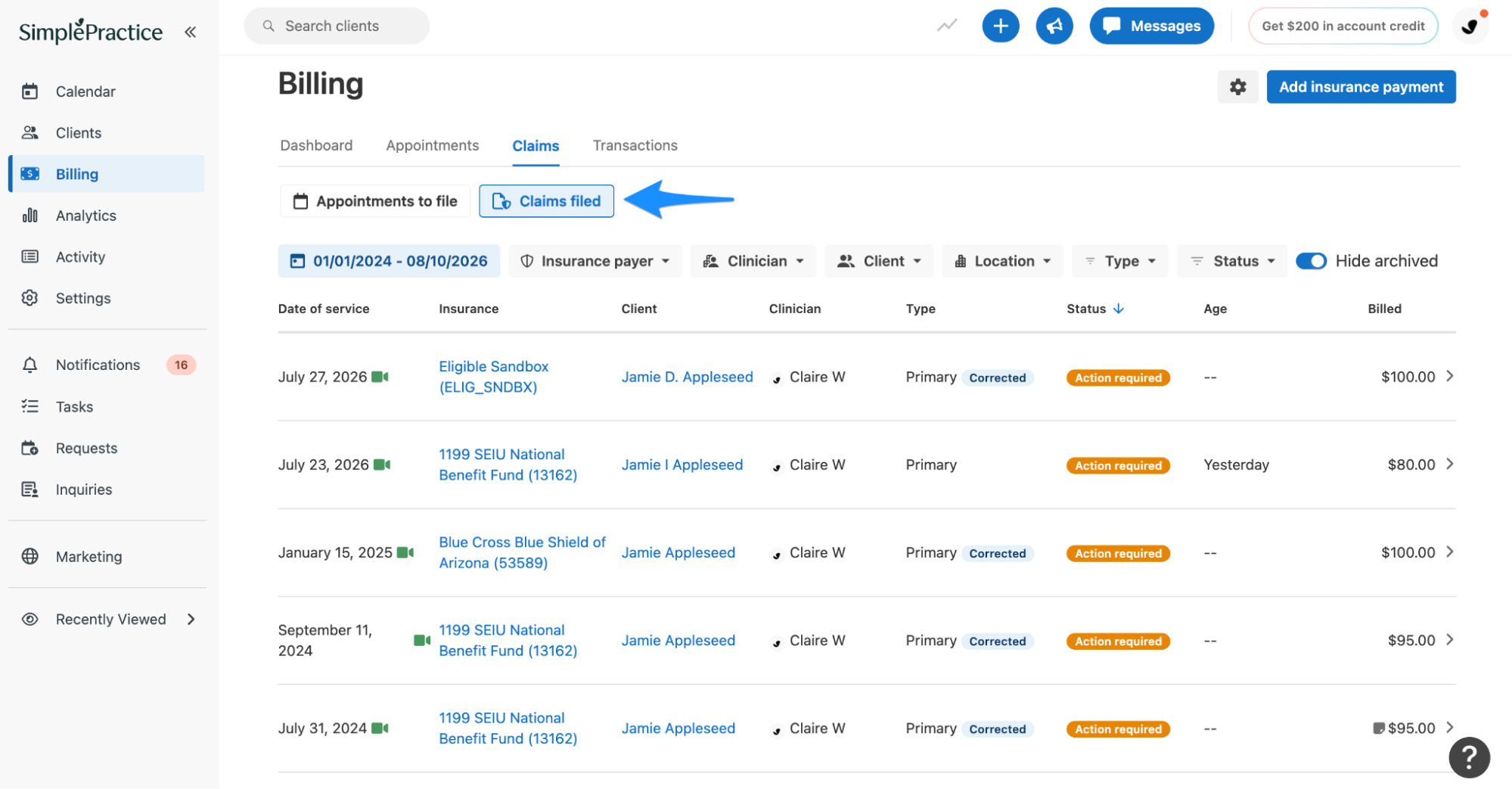
Task: Open the Client filter dropdown
Action: [879, 261]
